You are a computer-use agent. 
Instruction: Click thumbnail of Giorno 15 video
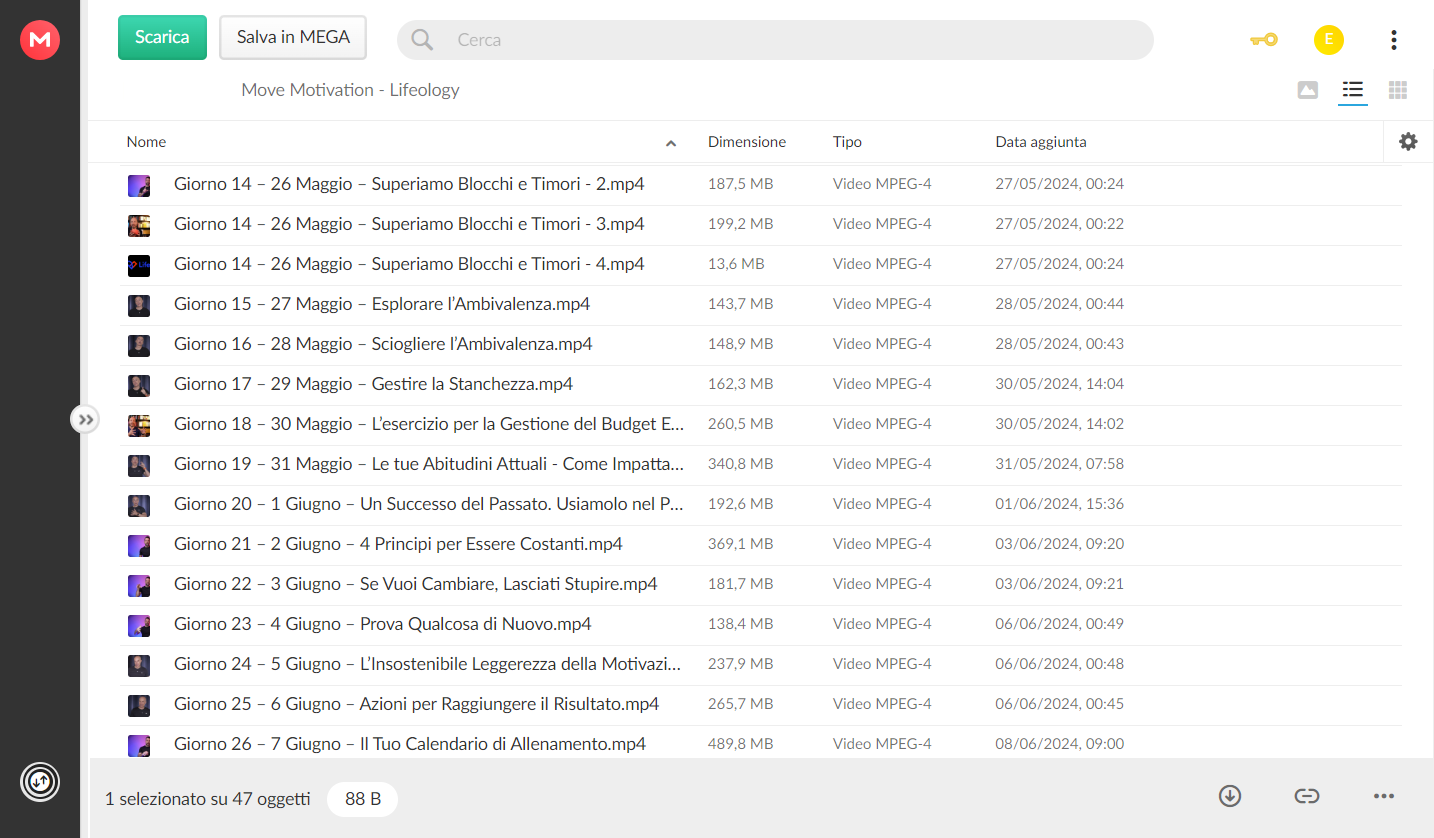pos(139,305)
